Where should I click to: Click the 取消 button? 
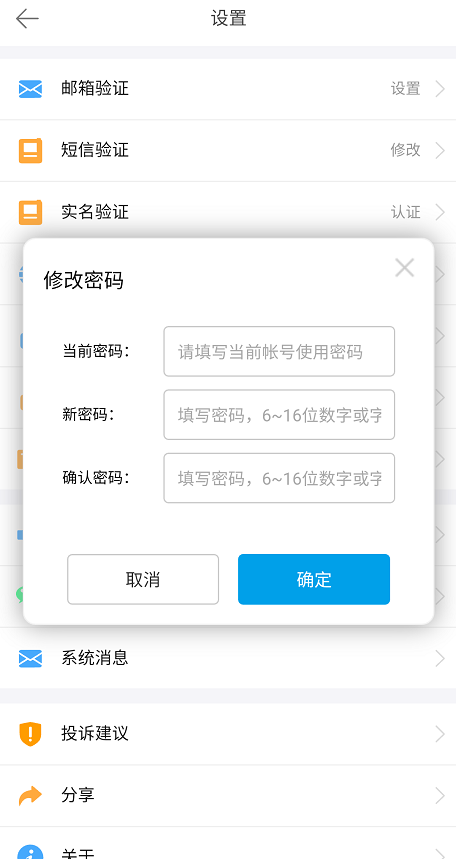click(x=143, y=580)
